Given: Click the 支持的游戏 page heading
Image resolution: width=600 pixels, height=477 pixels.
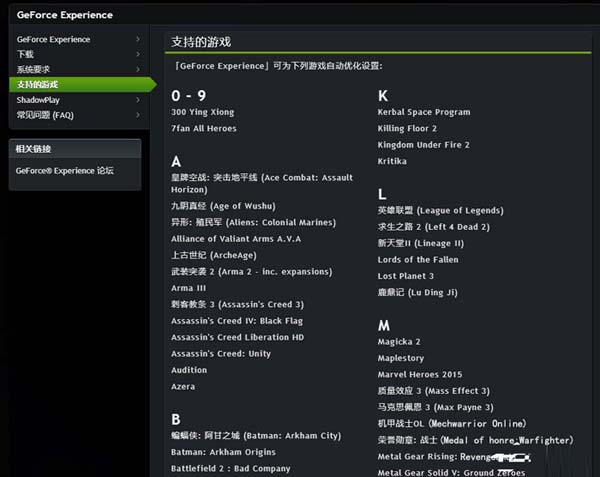Looking at the screenshot, I should [201, 42].
